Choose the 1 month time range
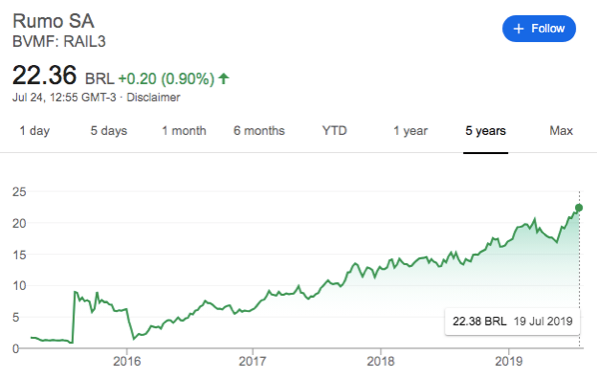 click(184, 131)
